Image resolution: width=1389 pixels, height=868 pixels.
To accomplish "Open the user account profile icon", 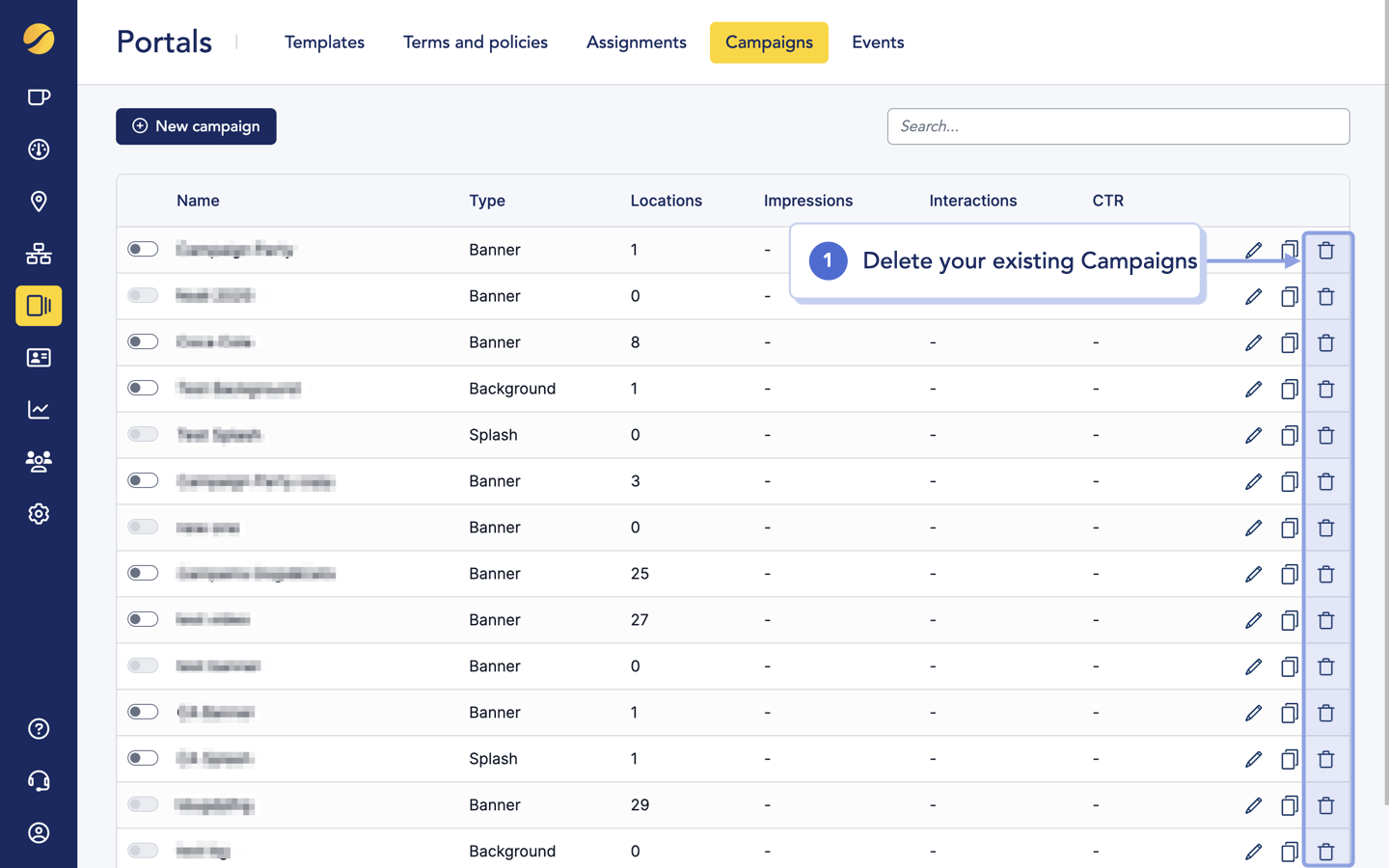I will [39, 833].
